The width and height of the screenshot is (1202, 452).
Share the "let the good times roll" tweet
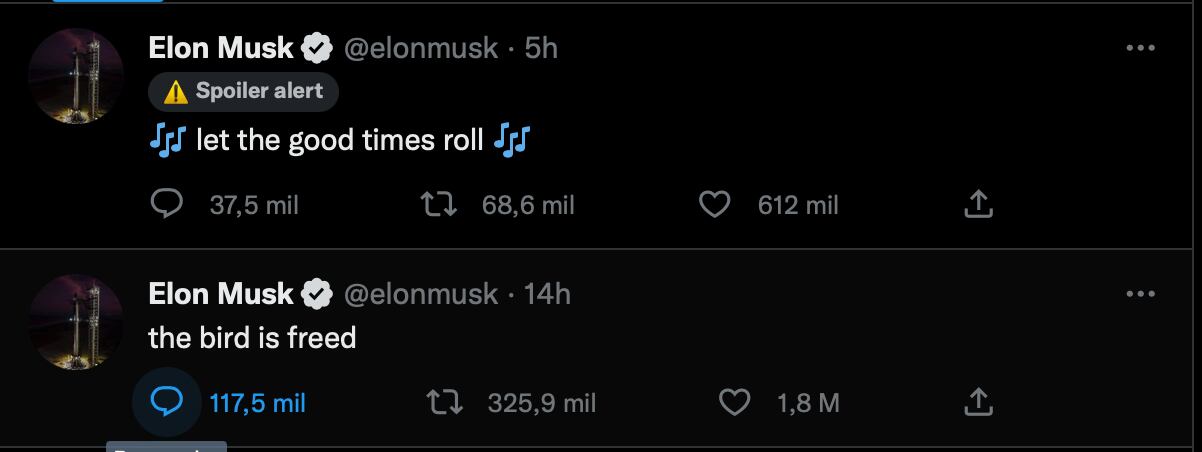coord(978,205)
